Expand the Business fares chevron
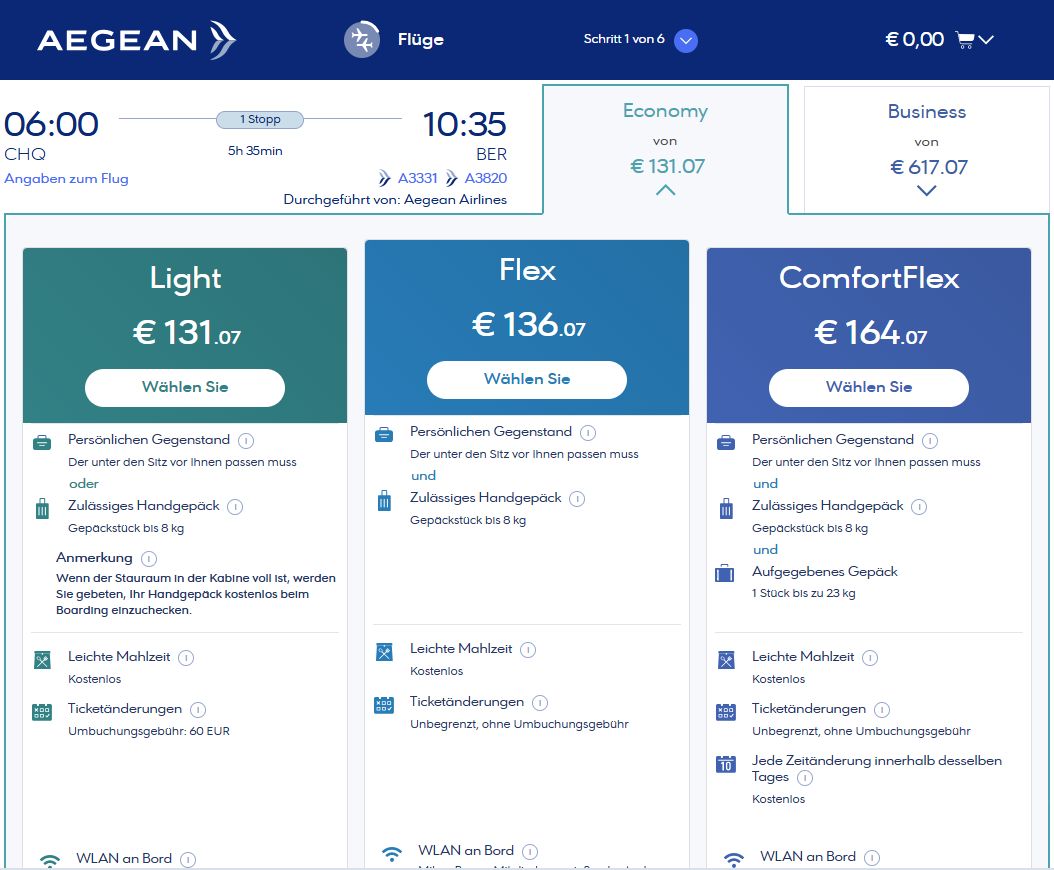Image resolution: width=1054 pixels, height=870 pixels. 927,191
